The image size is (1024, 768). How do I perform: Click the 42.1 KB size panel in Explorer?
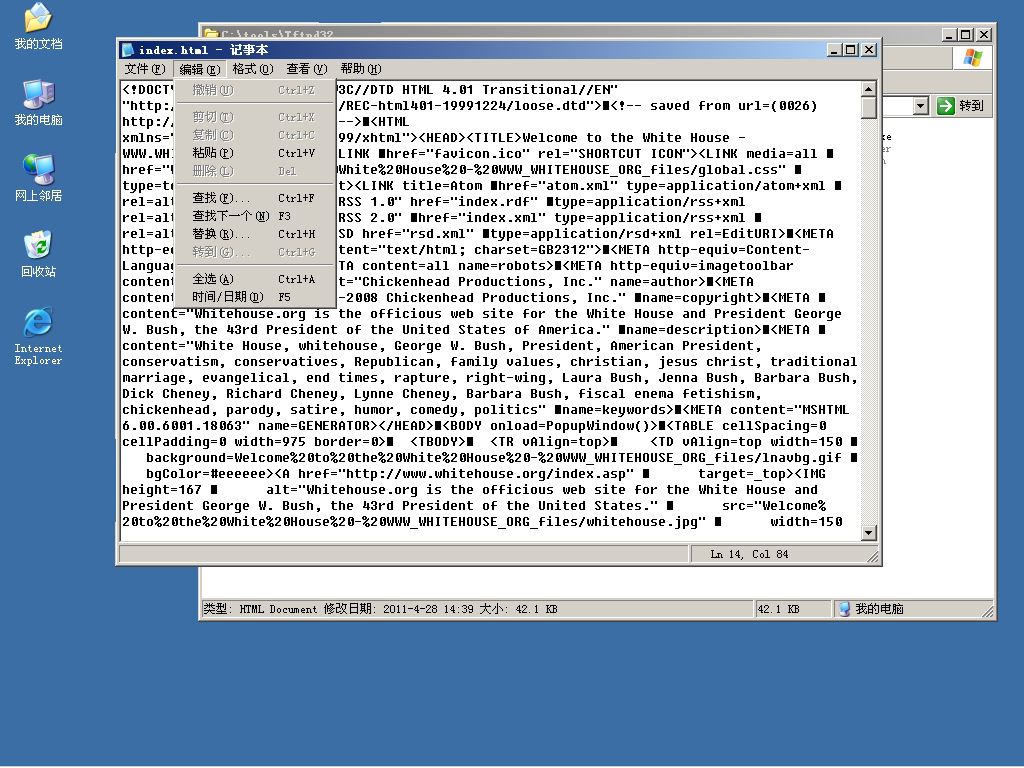pyautogui.click(x=792, y=609)
